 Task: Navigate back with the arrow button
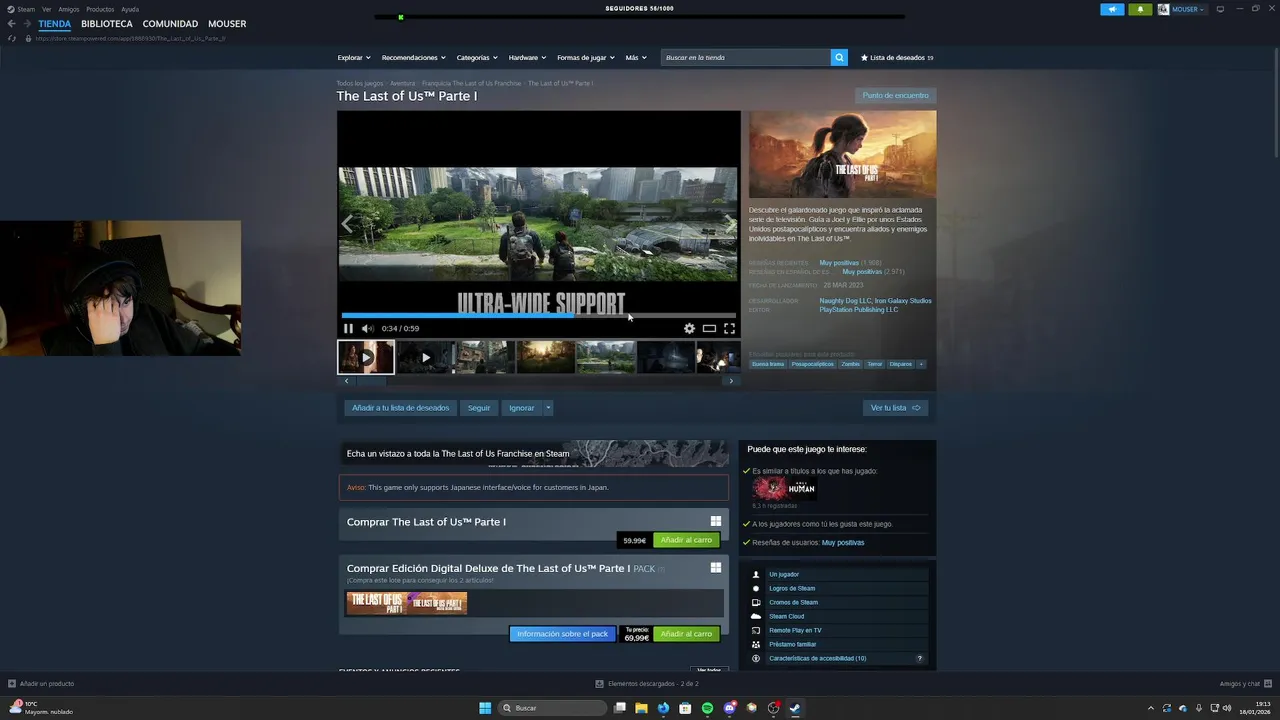[12, 24]
